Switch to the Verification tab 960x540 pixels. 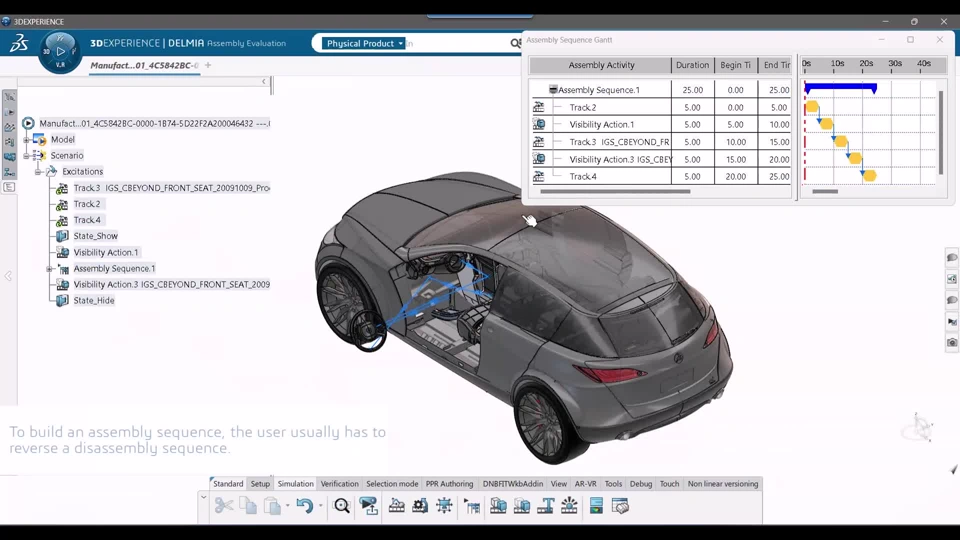[340, 484]
